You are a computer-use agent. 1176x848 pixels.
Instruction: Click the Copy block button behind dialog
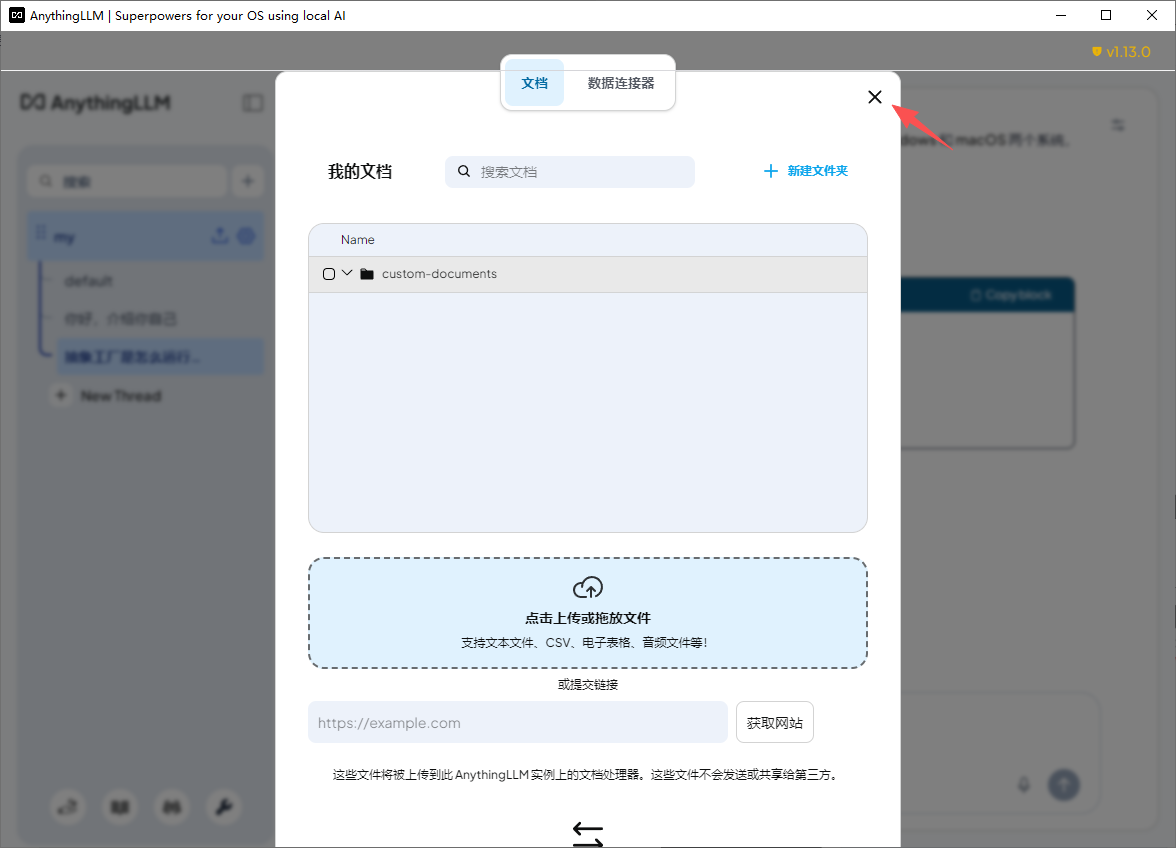click(x=1010, y=295)
